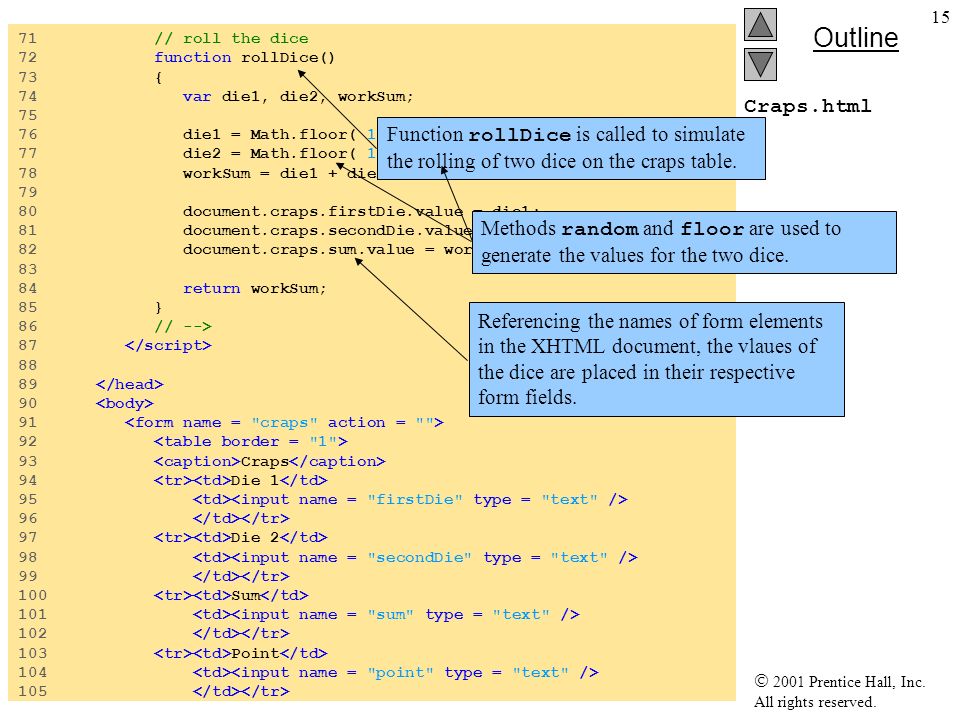Click line number 71
Viewport: 960px width, 720px height.
coord(28,39)
